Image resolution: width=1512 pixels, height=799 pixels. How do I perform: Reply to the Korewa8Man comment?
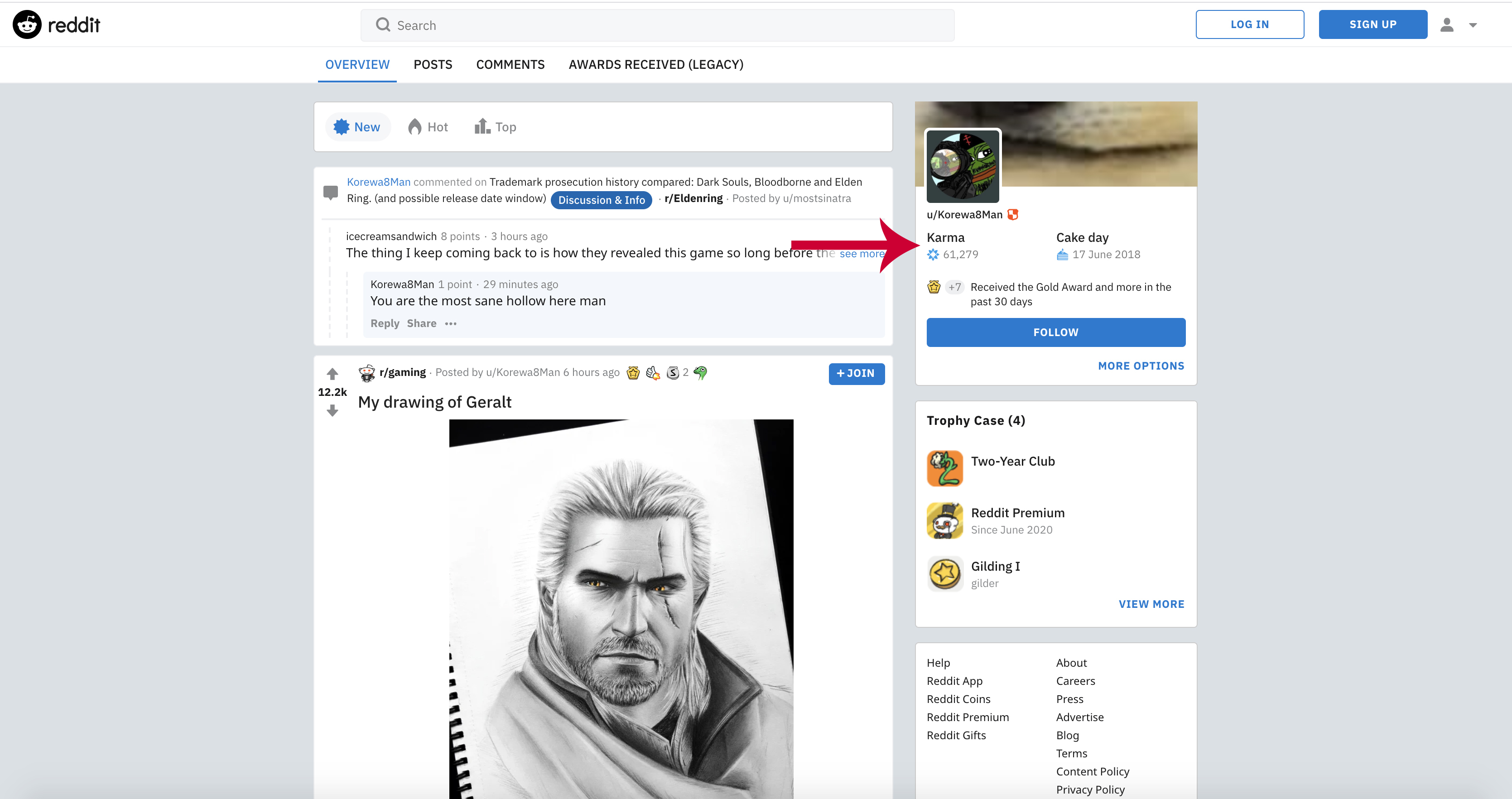pyautogui.click(x=385, y=323)
